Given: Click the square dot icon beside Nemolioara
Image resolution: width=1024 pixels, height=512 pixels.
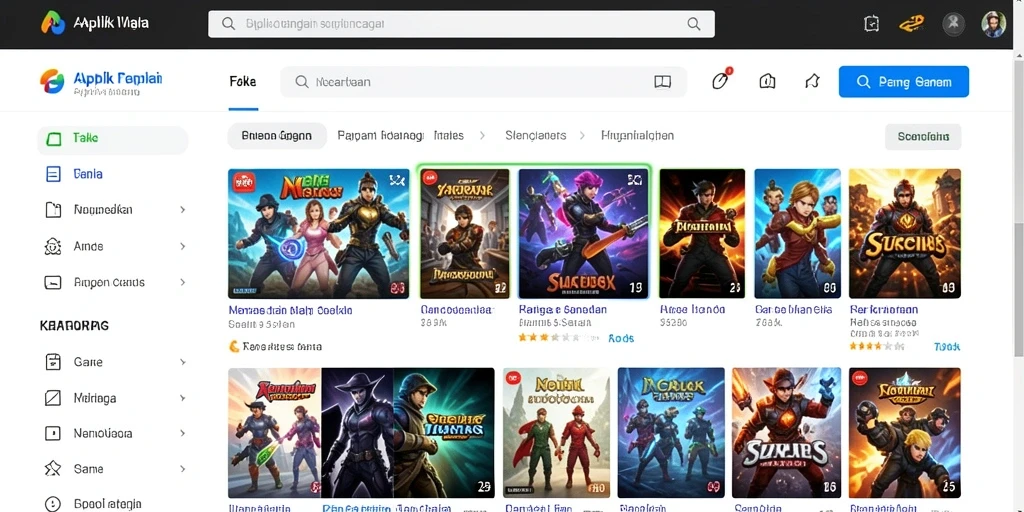Looking at the screenshot, I should 53,434.
